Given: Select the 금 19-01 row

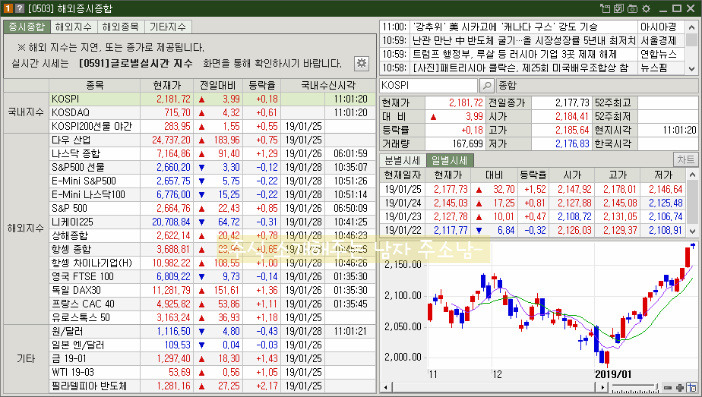Looking at the screenshot, I should 212,359.
